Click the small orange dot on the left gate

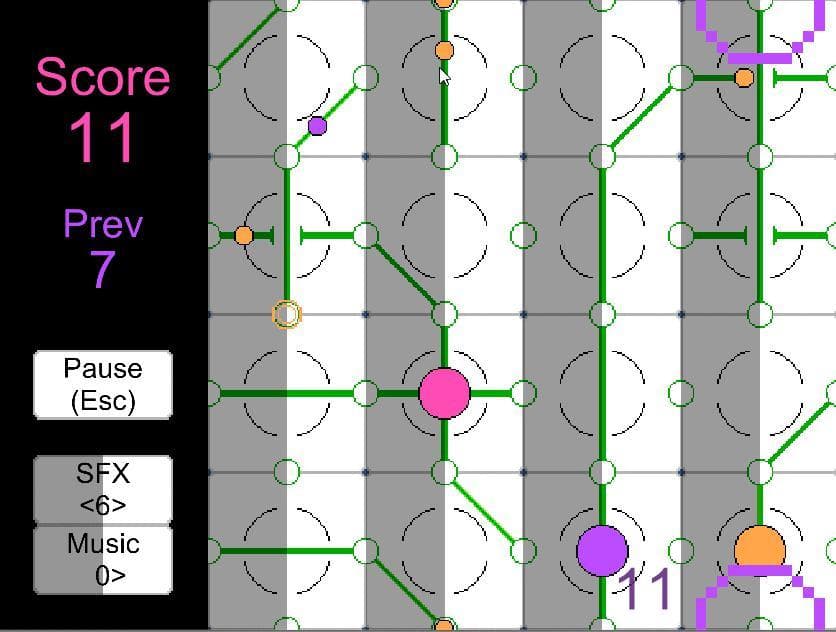[244, 235]
